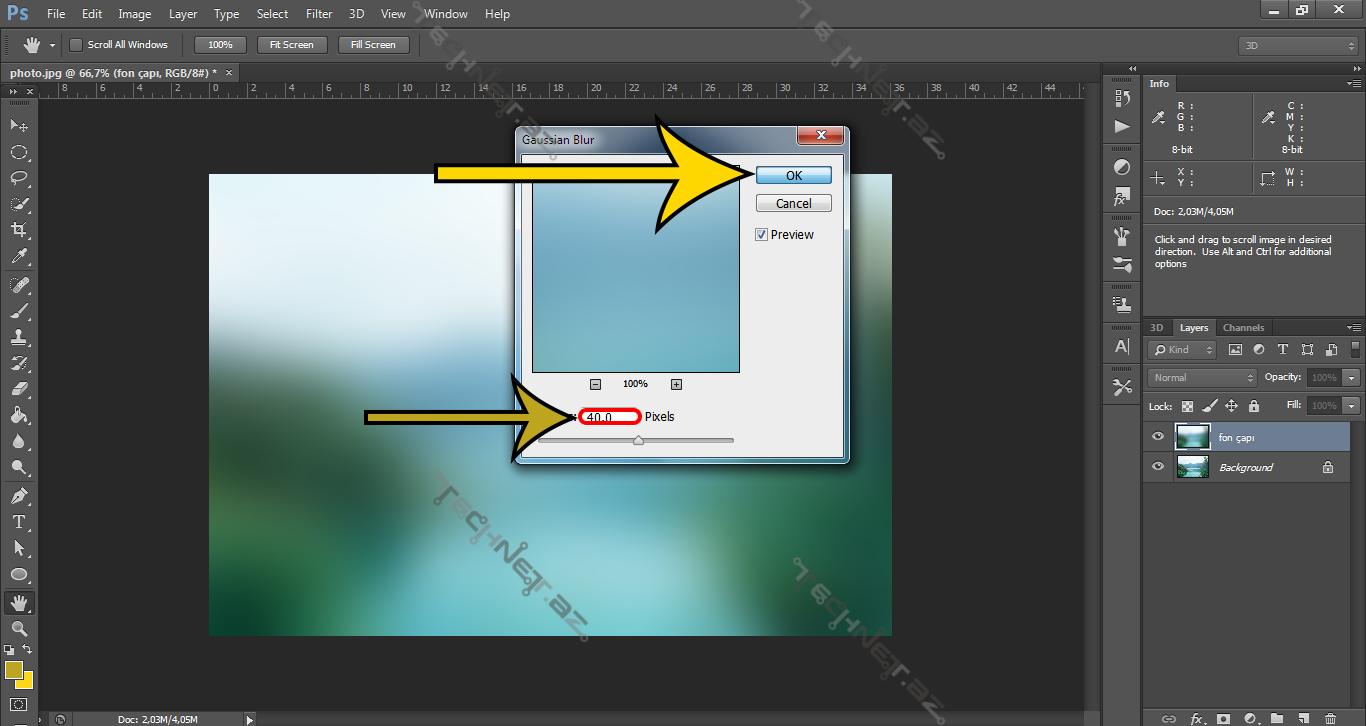Open the Filter menu
Viewport: 1366px width, 726px height.
(x=319, y=14)
